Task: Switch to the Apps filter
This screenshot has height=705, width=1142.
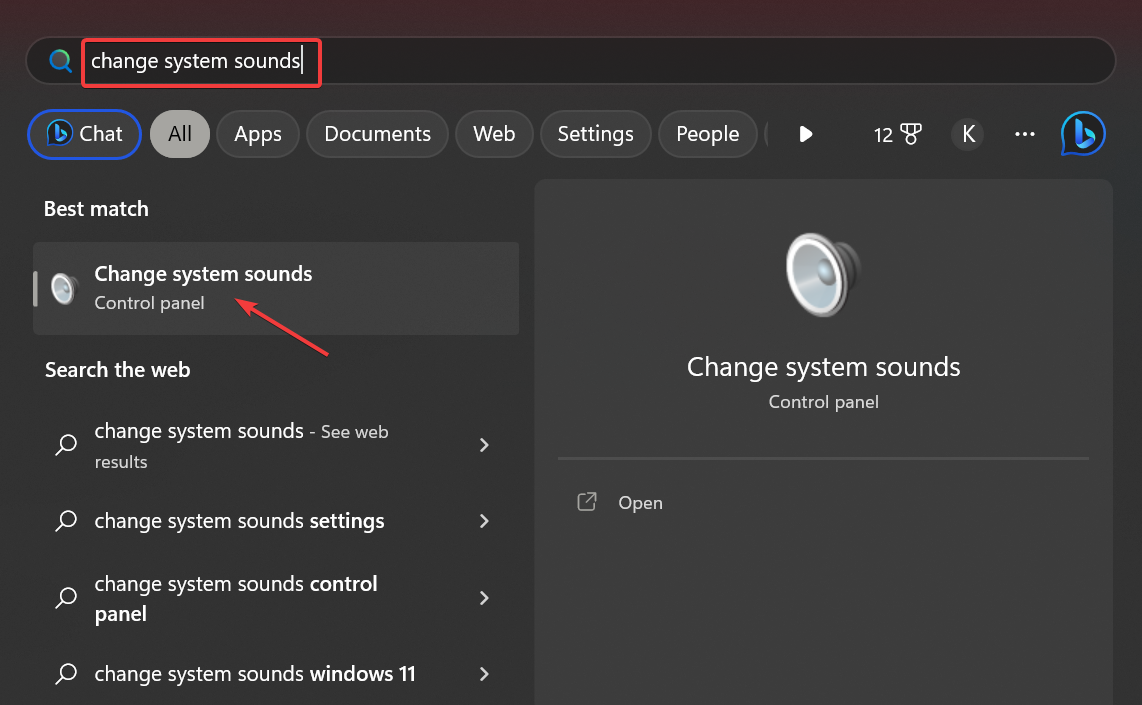Action: (x=258, y=134)
